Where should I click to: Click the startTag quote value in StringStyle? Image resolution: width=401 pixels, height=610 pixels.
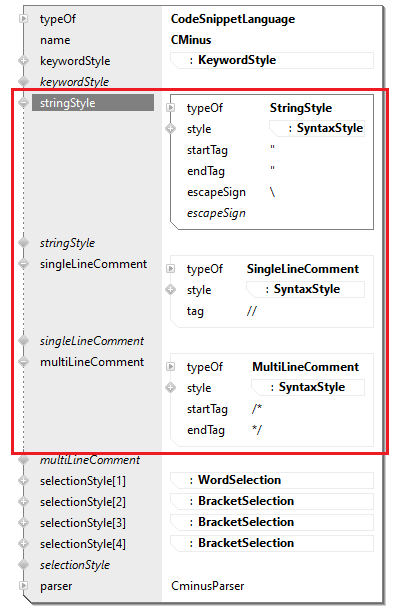[x=273, y=148]
